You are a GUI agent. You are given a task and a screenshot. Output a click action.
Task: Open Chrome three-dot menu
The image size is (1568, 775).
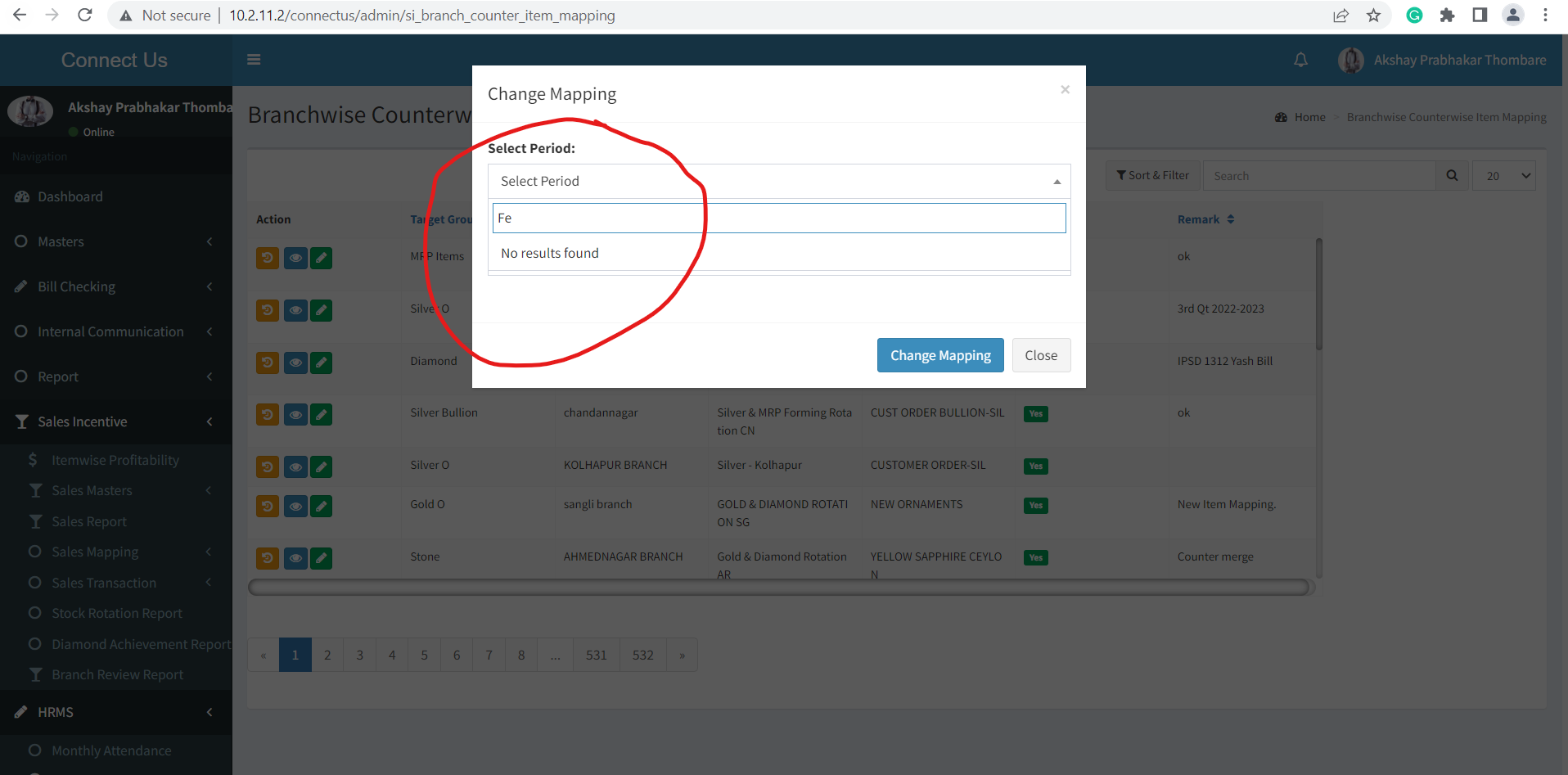click(1545, 15)
